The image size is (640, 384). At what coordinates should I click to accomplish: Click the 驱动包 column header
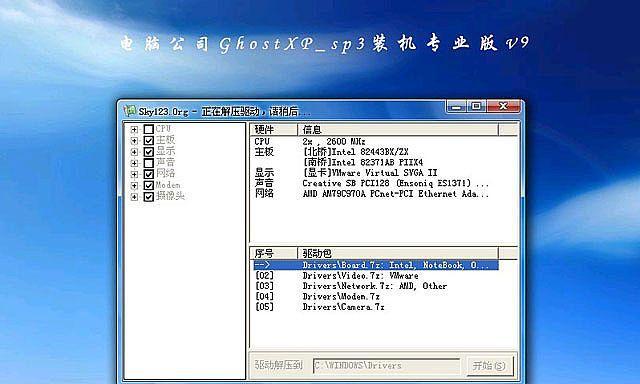click(x=398, y=253)
